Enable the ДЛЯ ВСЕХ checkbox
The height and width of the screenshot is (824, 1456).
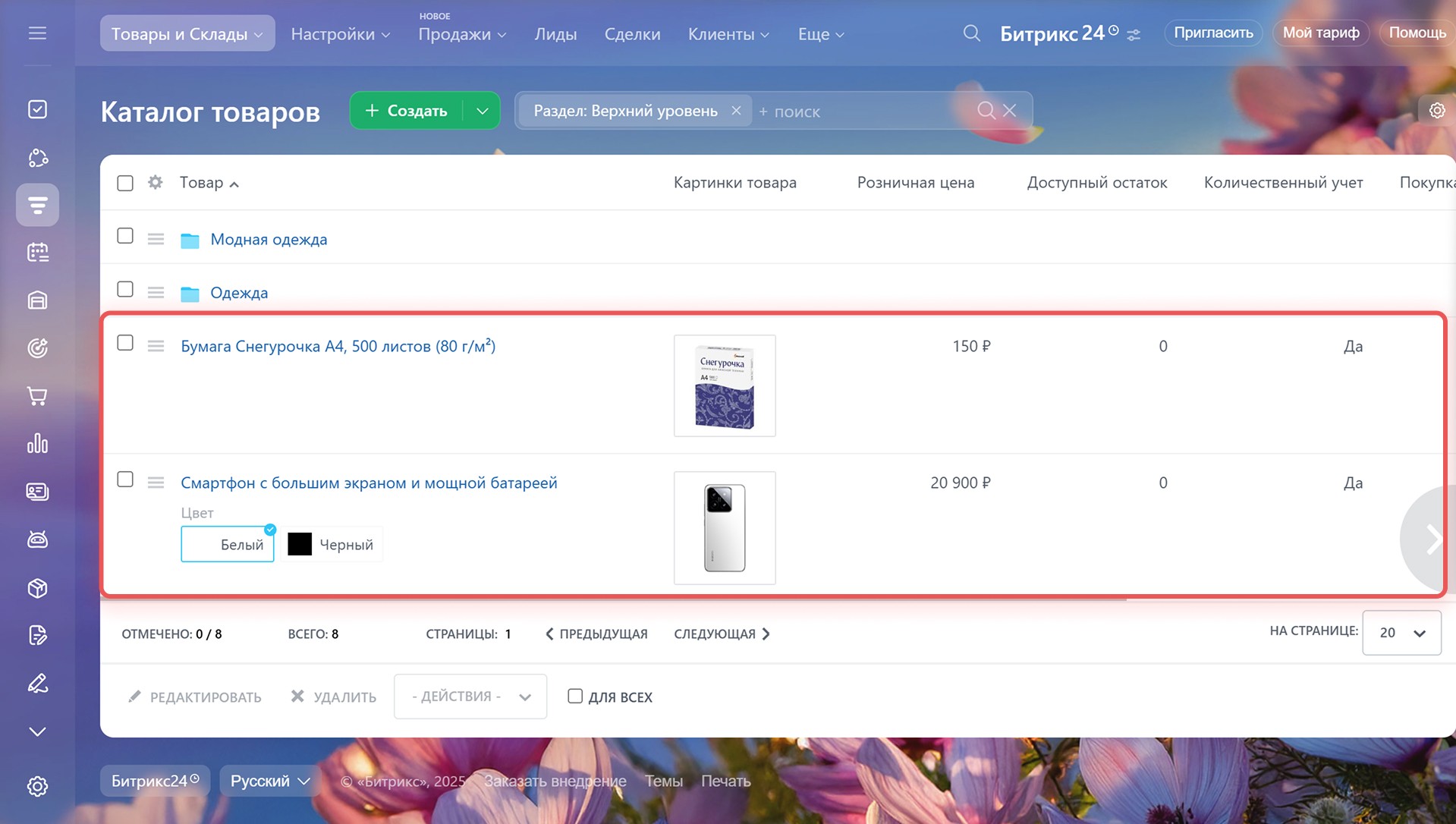coord(575,697)
